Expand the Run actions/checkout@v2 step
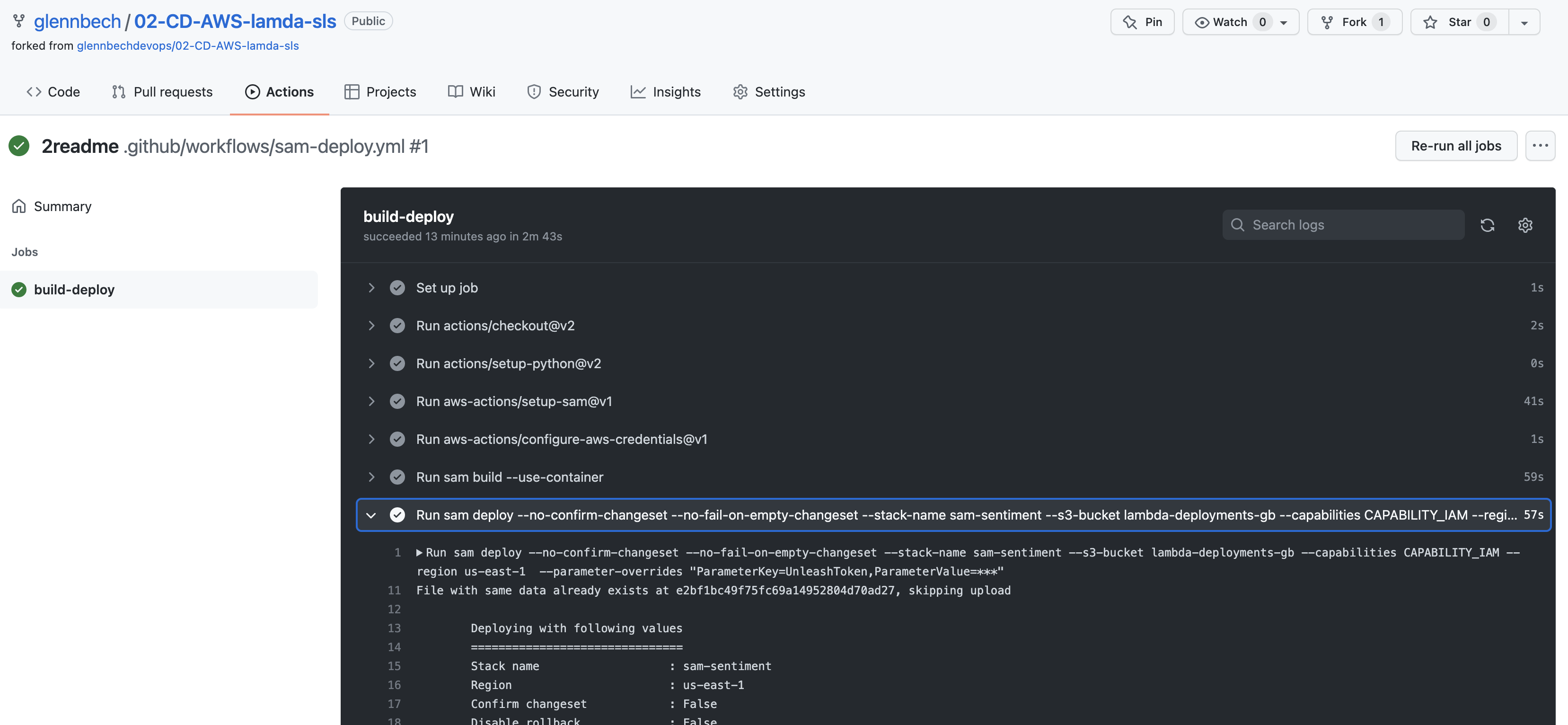Screen dimensions: 1568x725 point(371,326)
